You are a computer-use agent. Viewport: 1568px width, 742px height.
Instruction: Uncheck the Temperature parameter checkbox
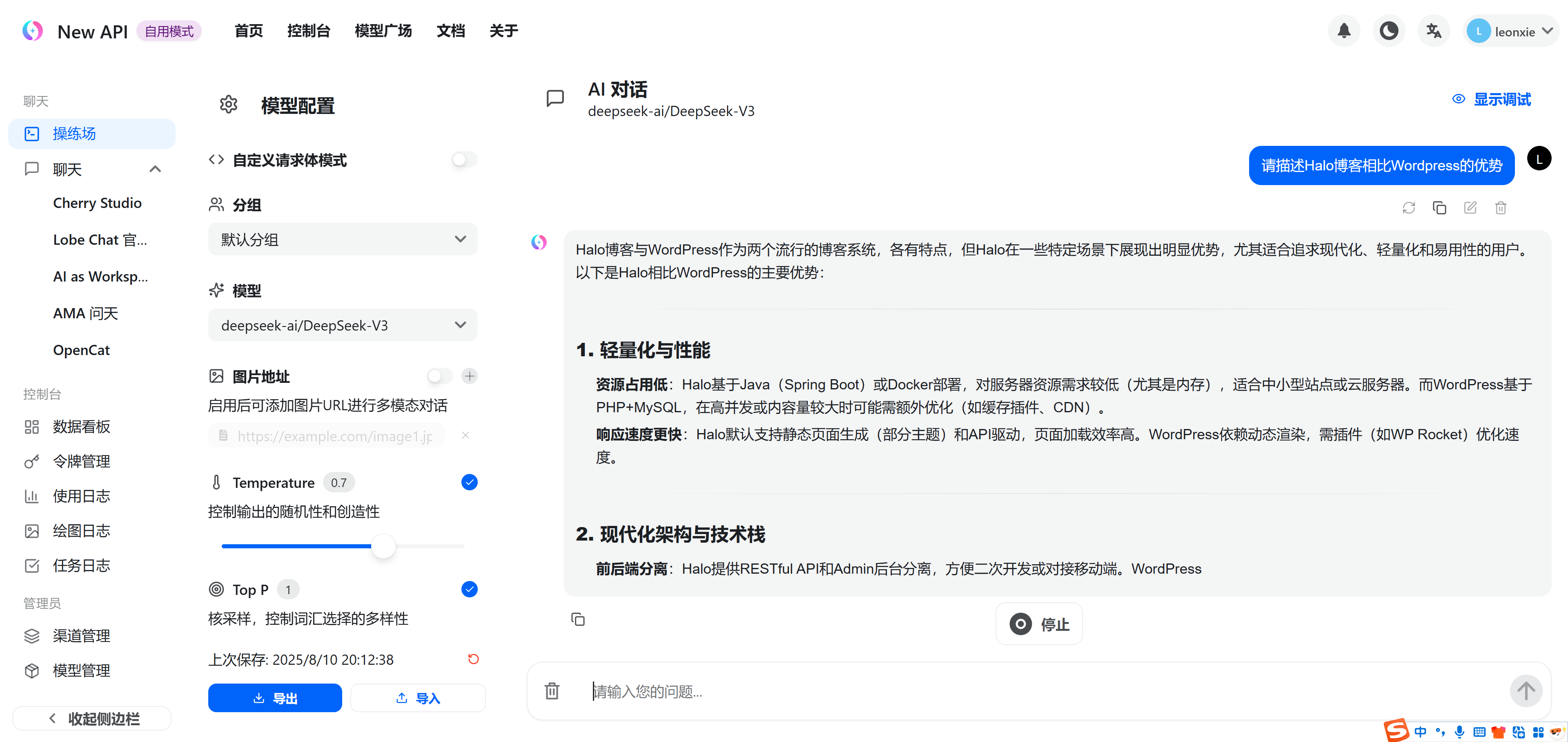point(469,483)
